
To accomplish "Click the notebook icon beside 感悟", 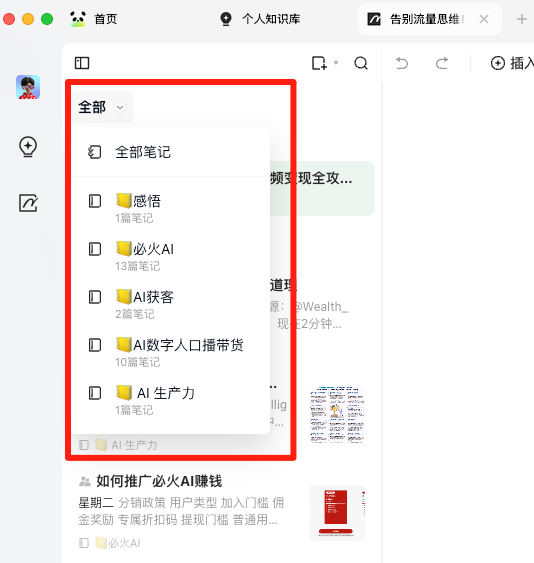I will (x=95, y=201).
